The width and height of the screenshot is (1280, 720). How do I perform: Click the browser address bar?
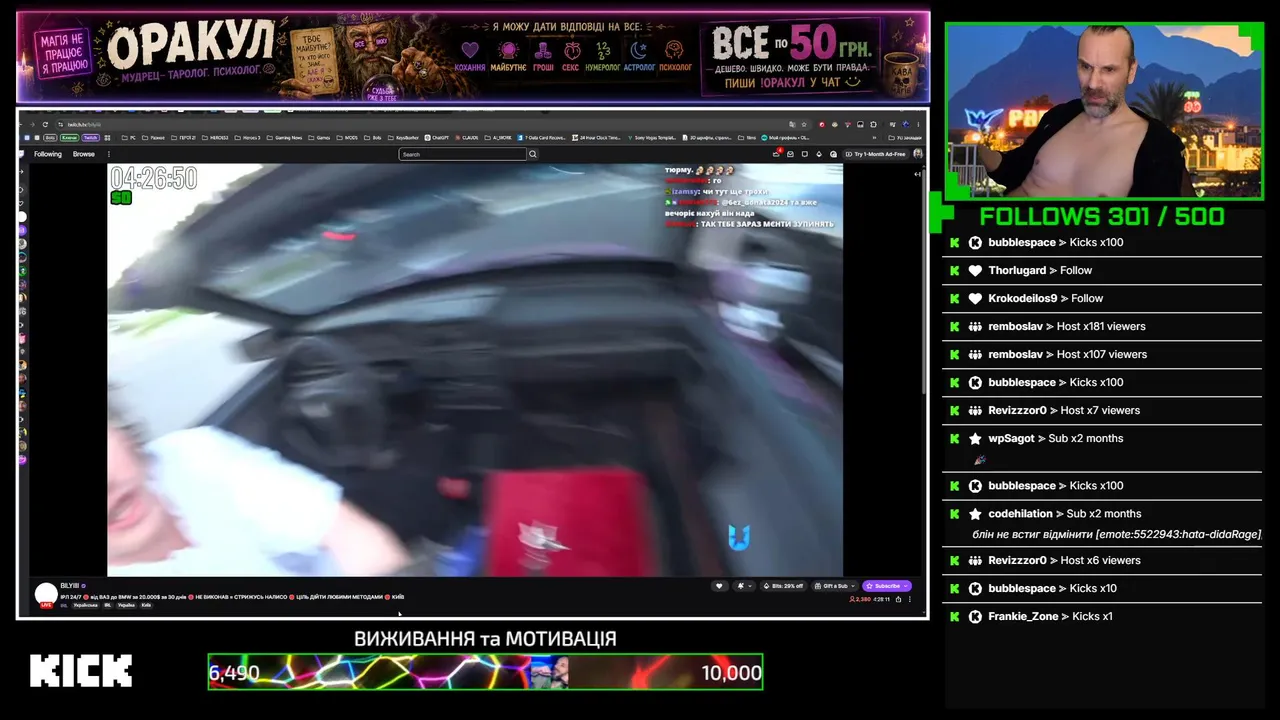pos(430,124)
